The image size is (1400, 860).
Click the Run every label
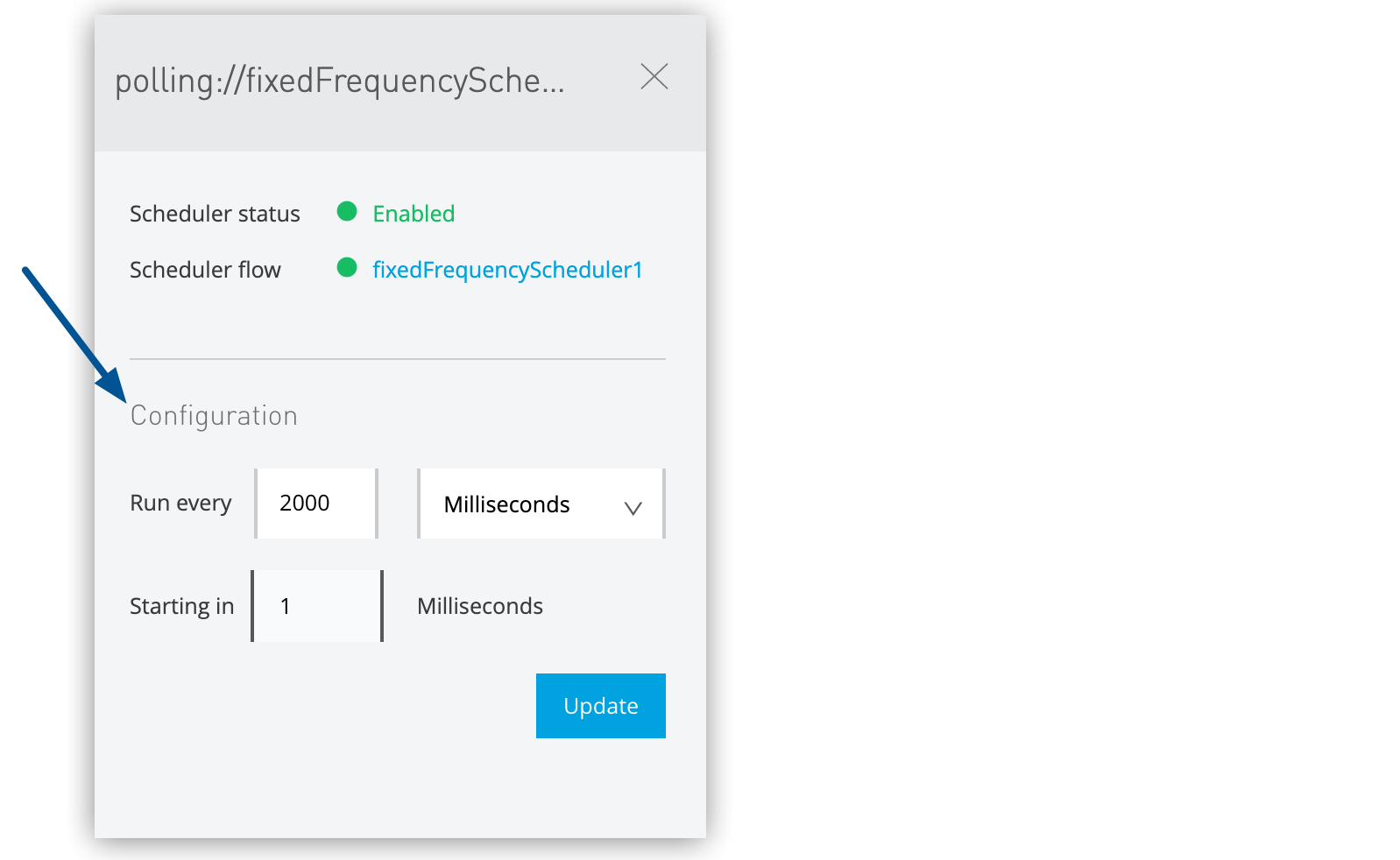point(180,503)
